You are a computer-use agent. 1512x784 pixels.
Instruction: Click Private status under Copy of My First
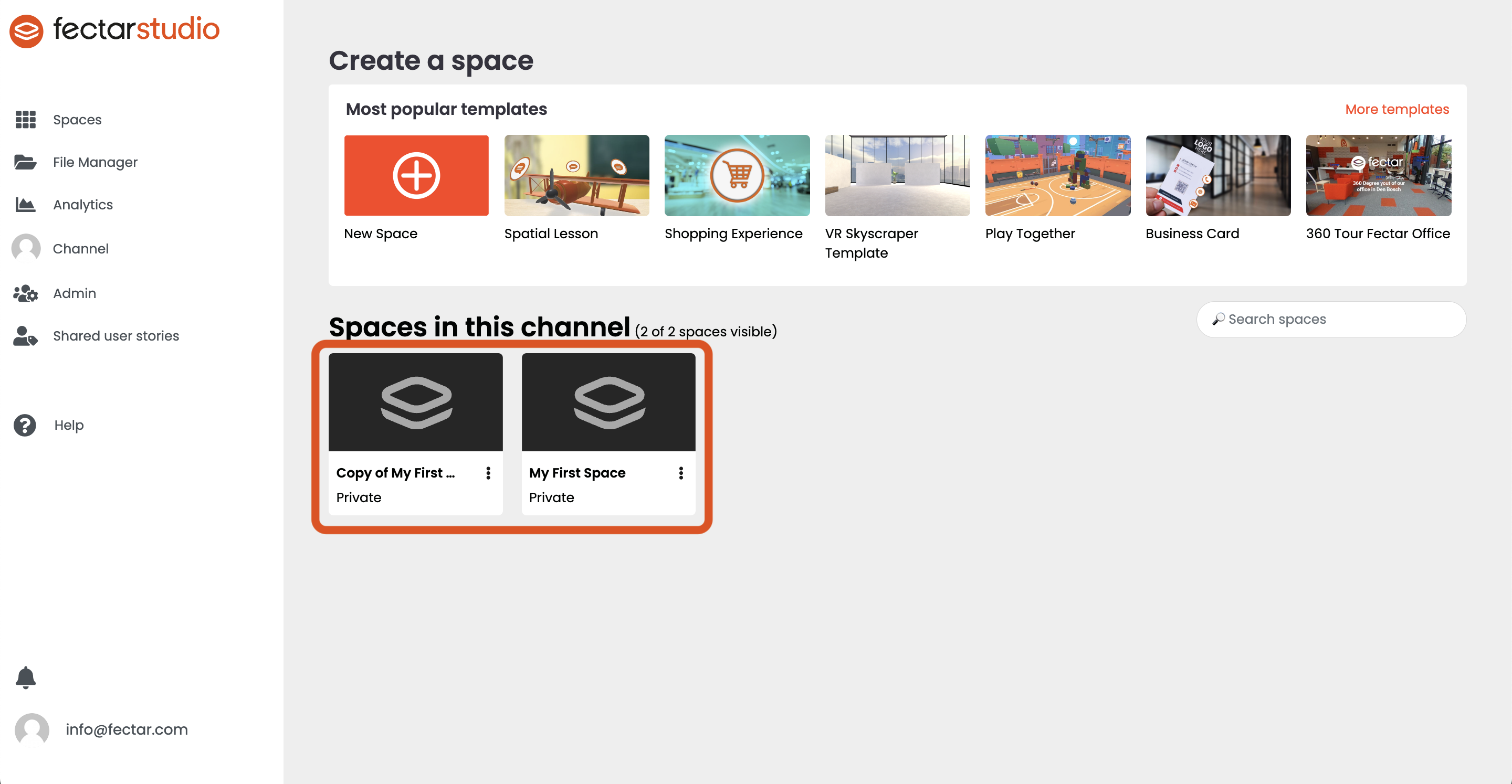point(359,497)
